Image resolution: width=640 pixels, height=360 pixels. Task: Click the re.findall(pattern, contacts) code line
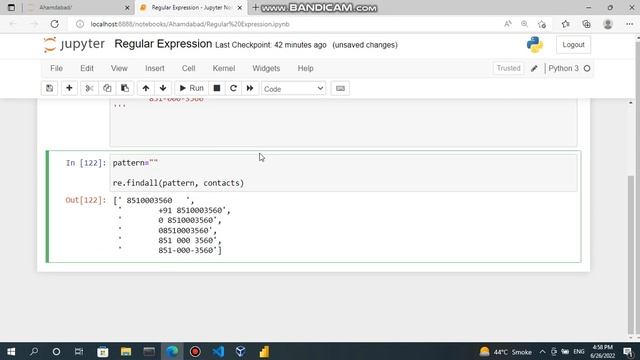click(x=178, y=183)
